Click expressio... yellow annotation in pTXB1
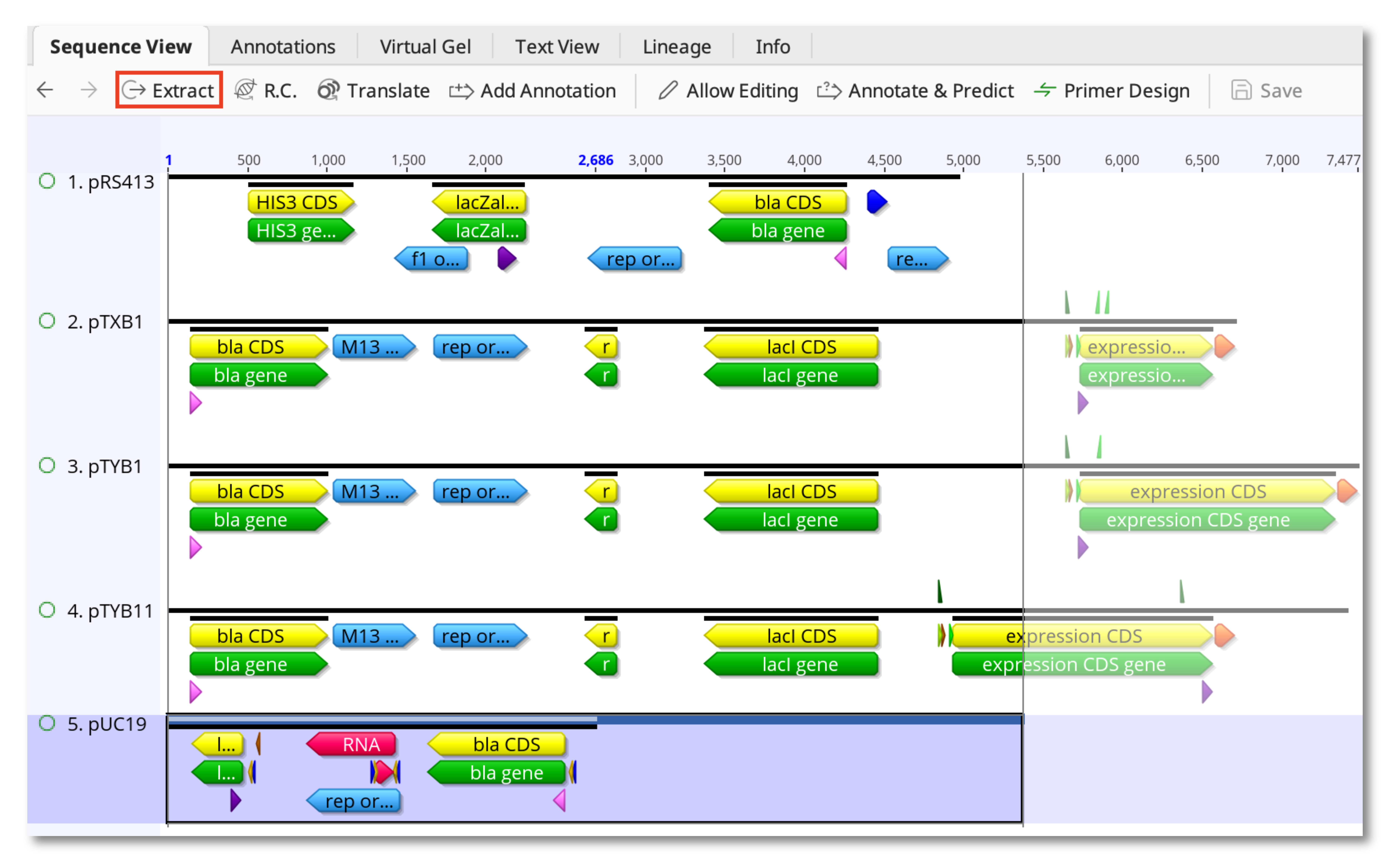 (x=1146, y=347)
